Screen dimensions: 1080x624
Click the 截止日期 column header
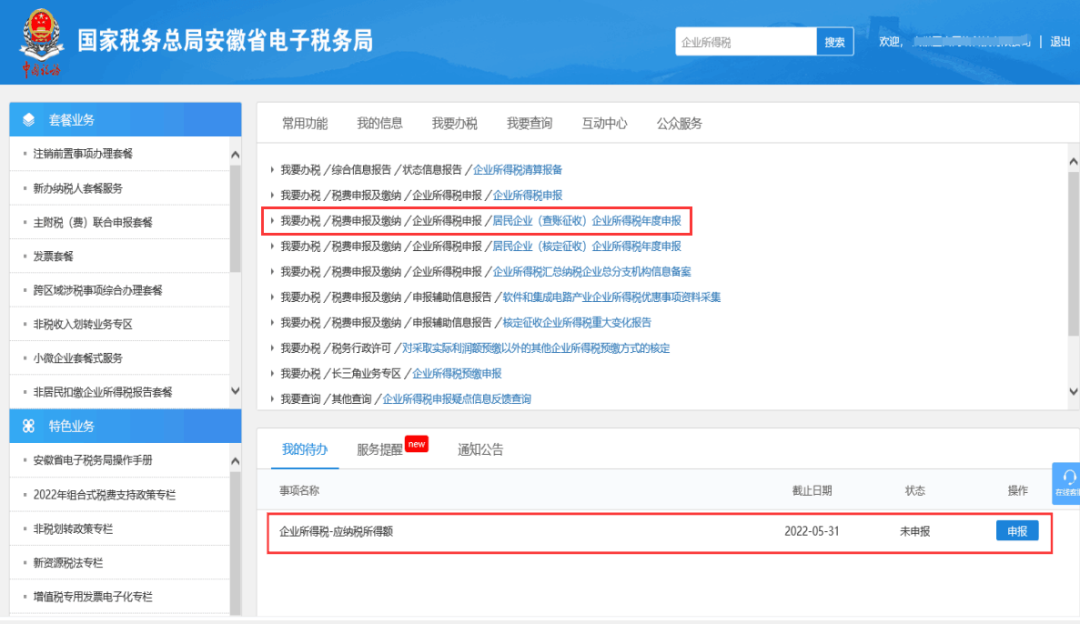812,490
